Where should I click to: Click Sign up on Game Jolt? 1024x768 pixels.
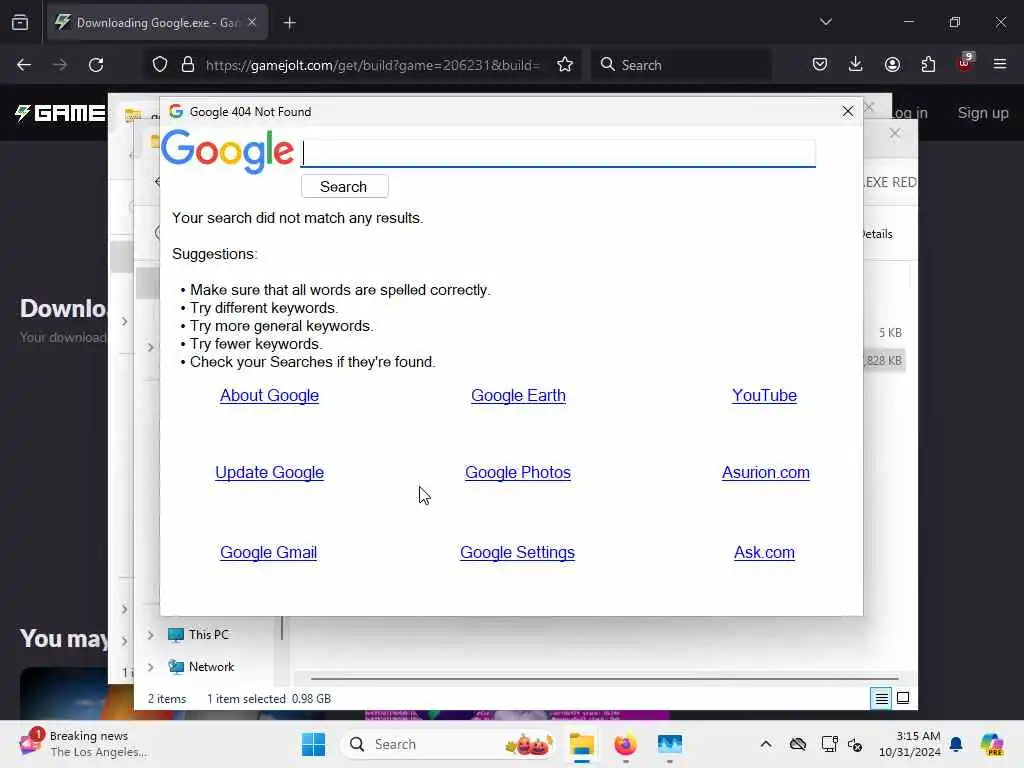[983, 113]
